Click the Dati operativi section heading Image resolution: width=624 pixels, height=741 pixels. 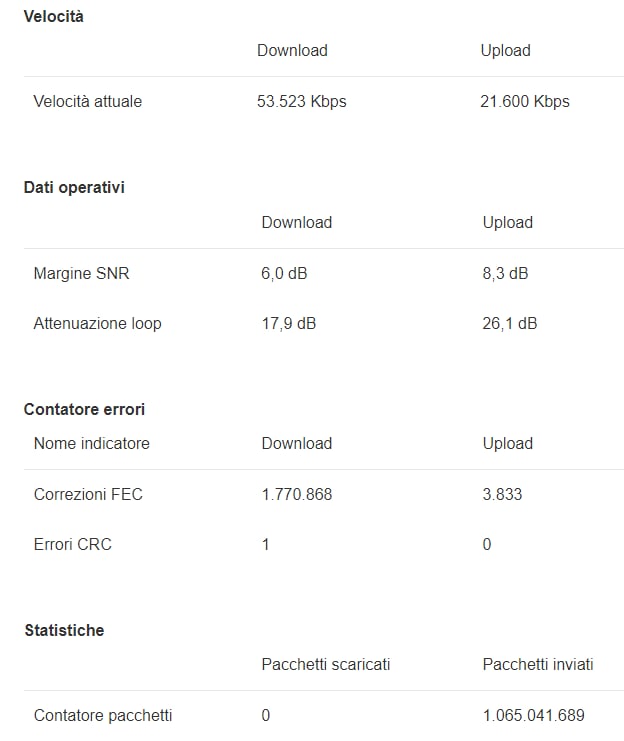pos(74,188)
